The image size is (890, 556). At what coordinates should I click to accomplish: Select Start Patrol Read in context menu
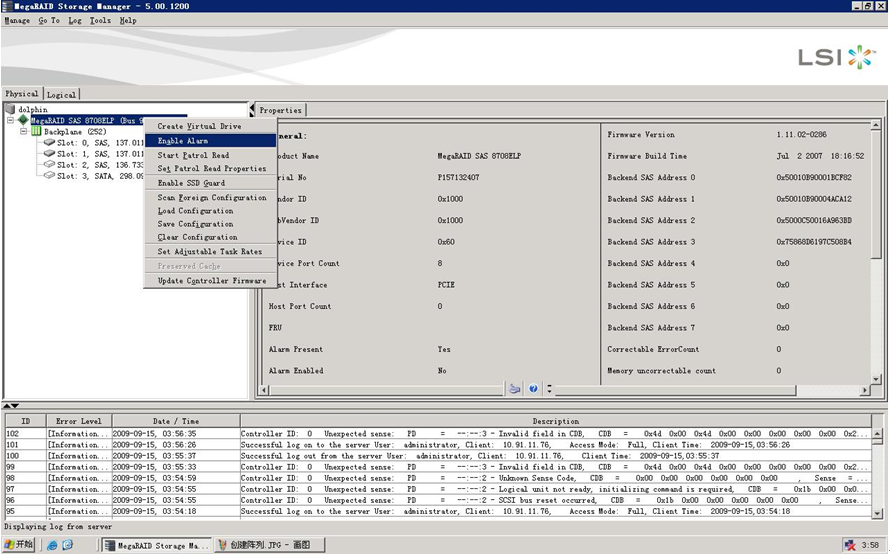point(193,155)
